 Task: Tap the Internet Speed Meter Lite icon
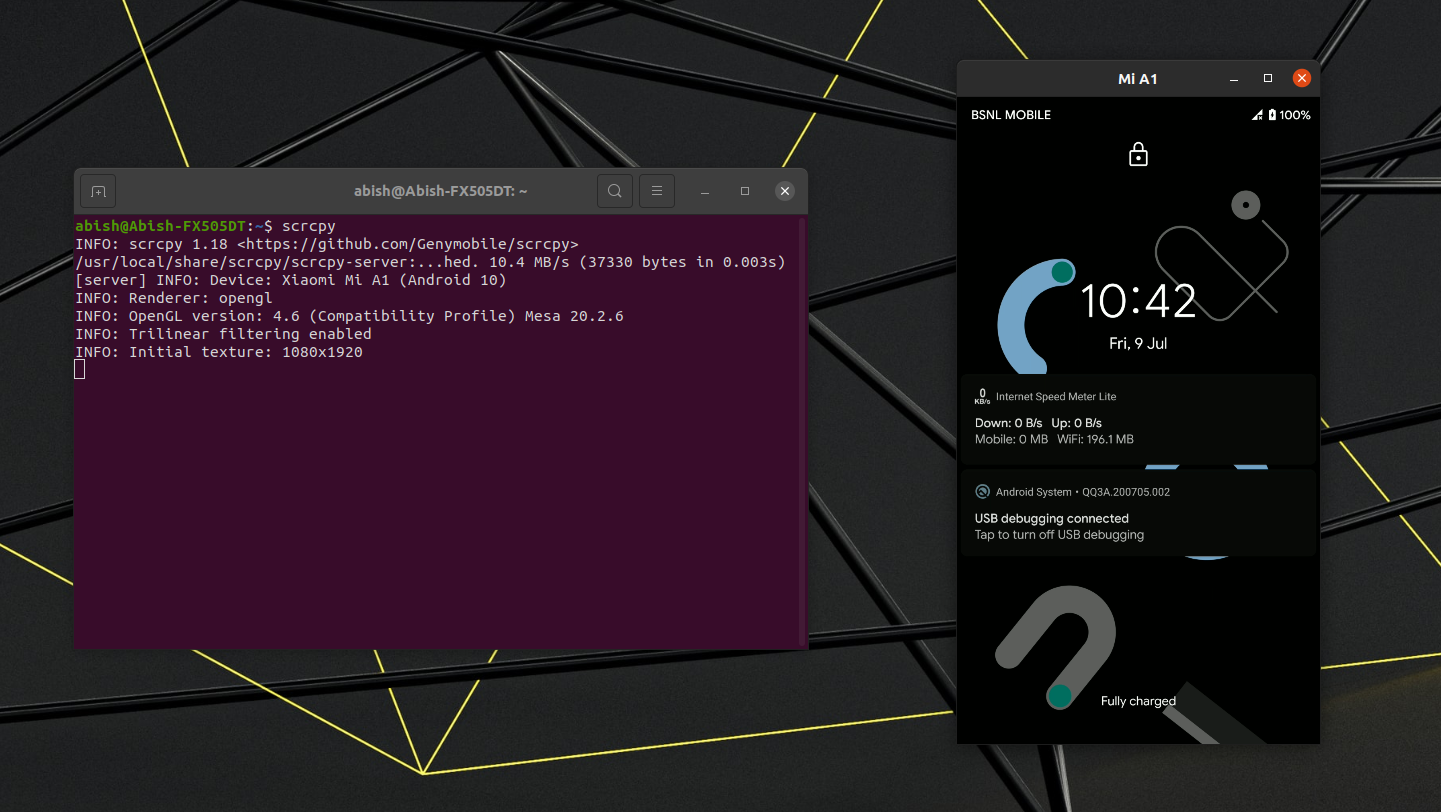pyautogui.click(x=983, y=396)
